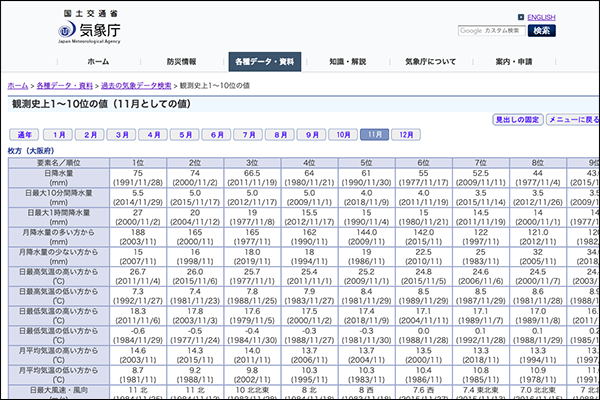Image resolution: width=600 pixels, height=400 pixels.
Task: Choose the 10月 month button
Action: point(342,134)
